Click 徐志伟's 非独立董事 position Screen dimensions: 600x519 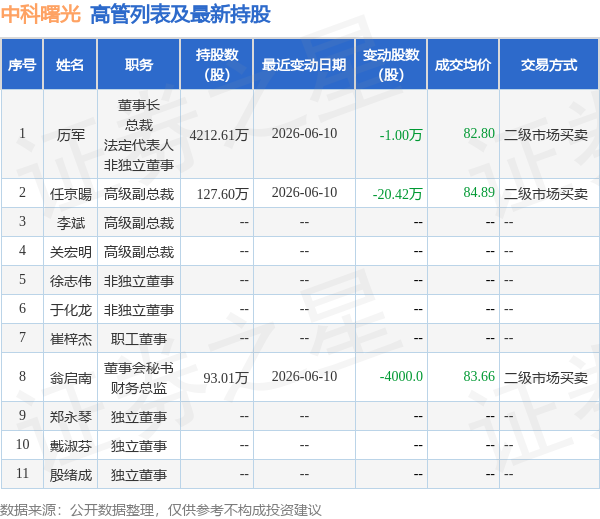(x=139, y=281)
